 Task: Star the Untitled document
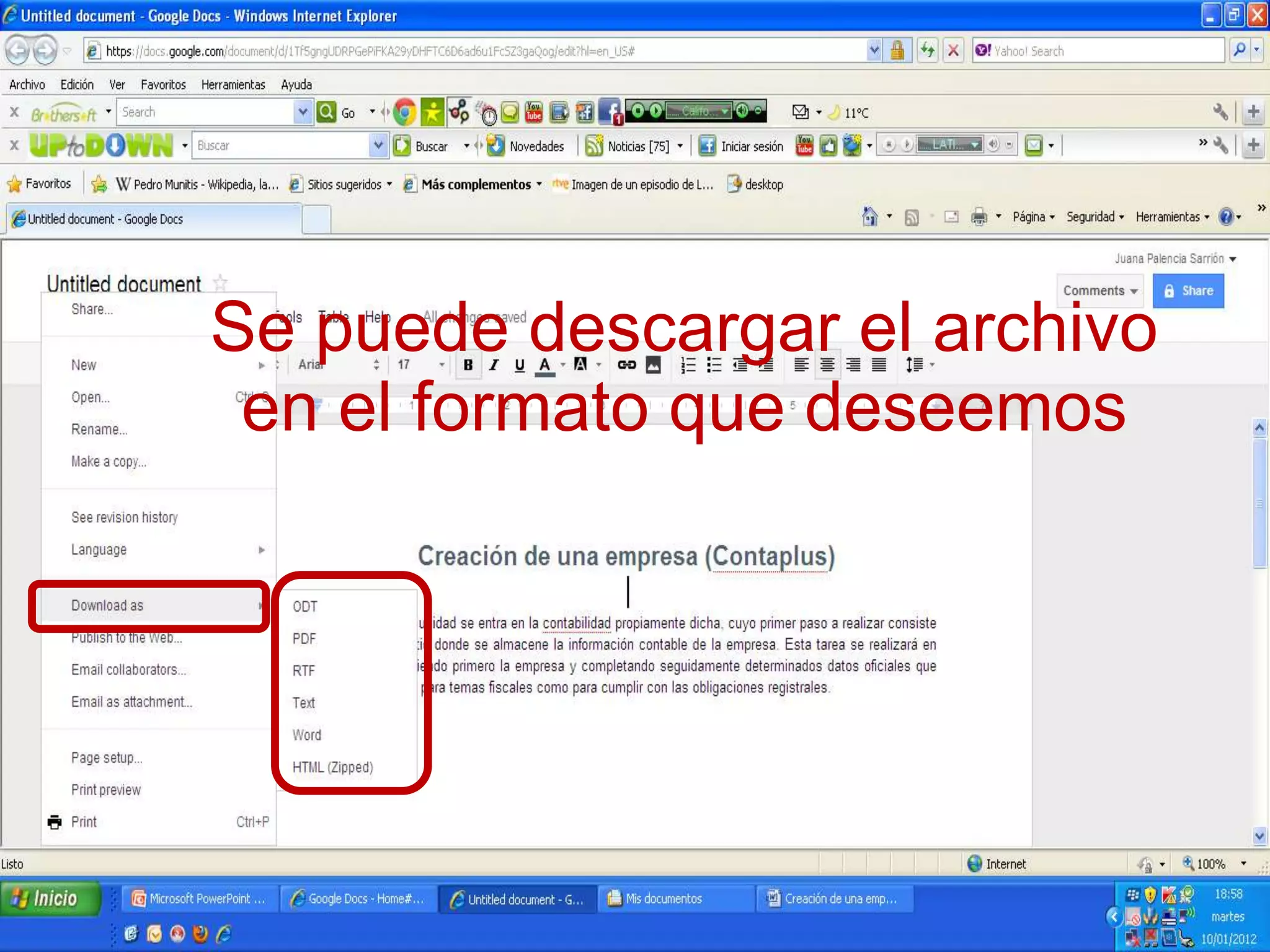[x=220, y=283]
